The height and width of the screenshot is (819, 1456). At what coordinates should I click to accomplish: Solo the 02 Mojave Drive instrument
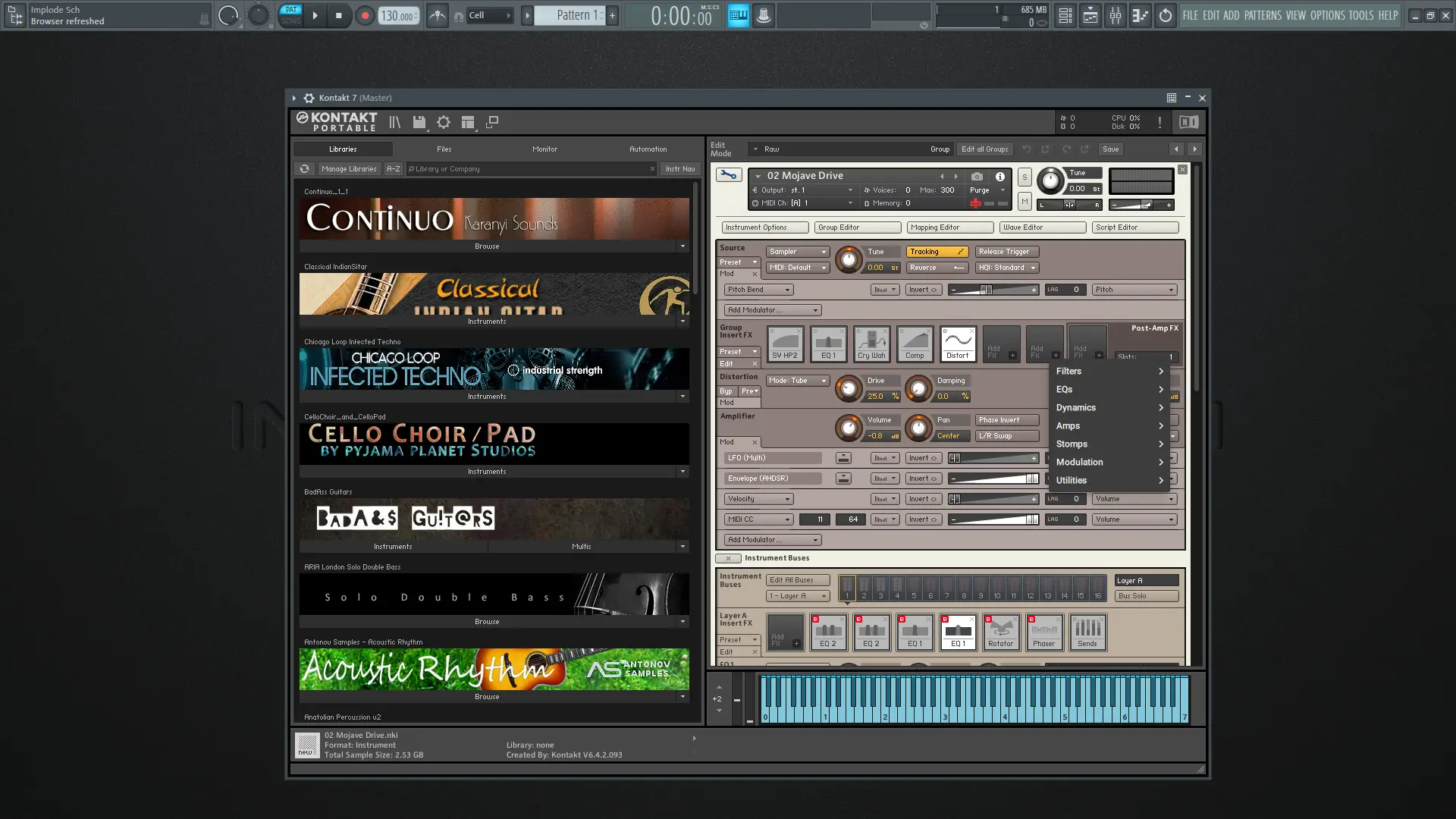click(1025, 177)
